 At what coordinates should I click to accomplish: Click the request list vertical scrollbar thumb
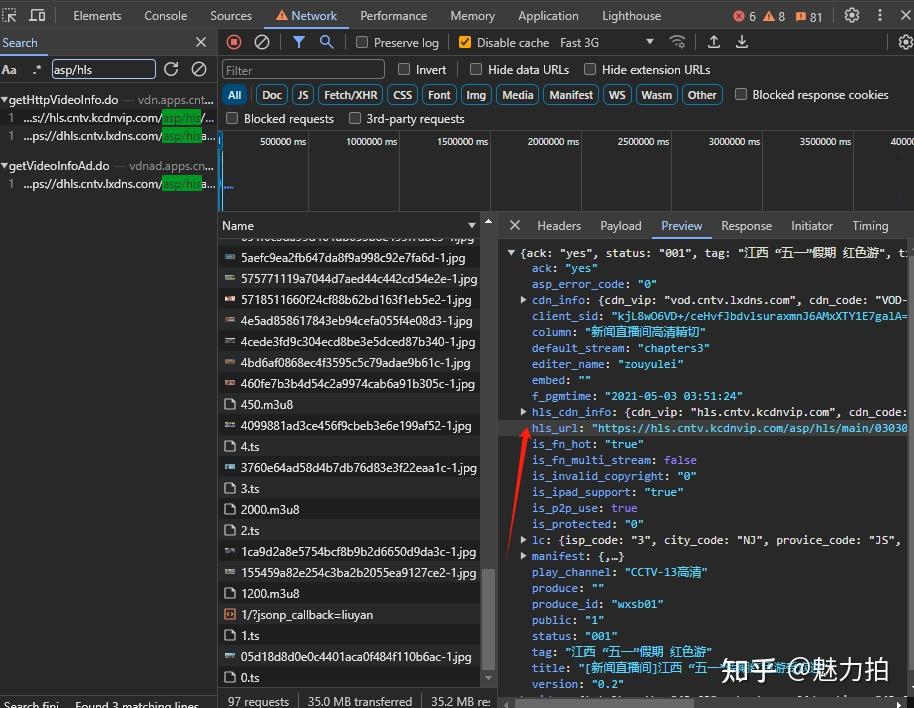point(488,619)
